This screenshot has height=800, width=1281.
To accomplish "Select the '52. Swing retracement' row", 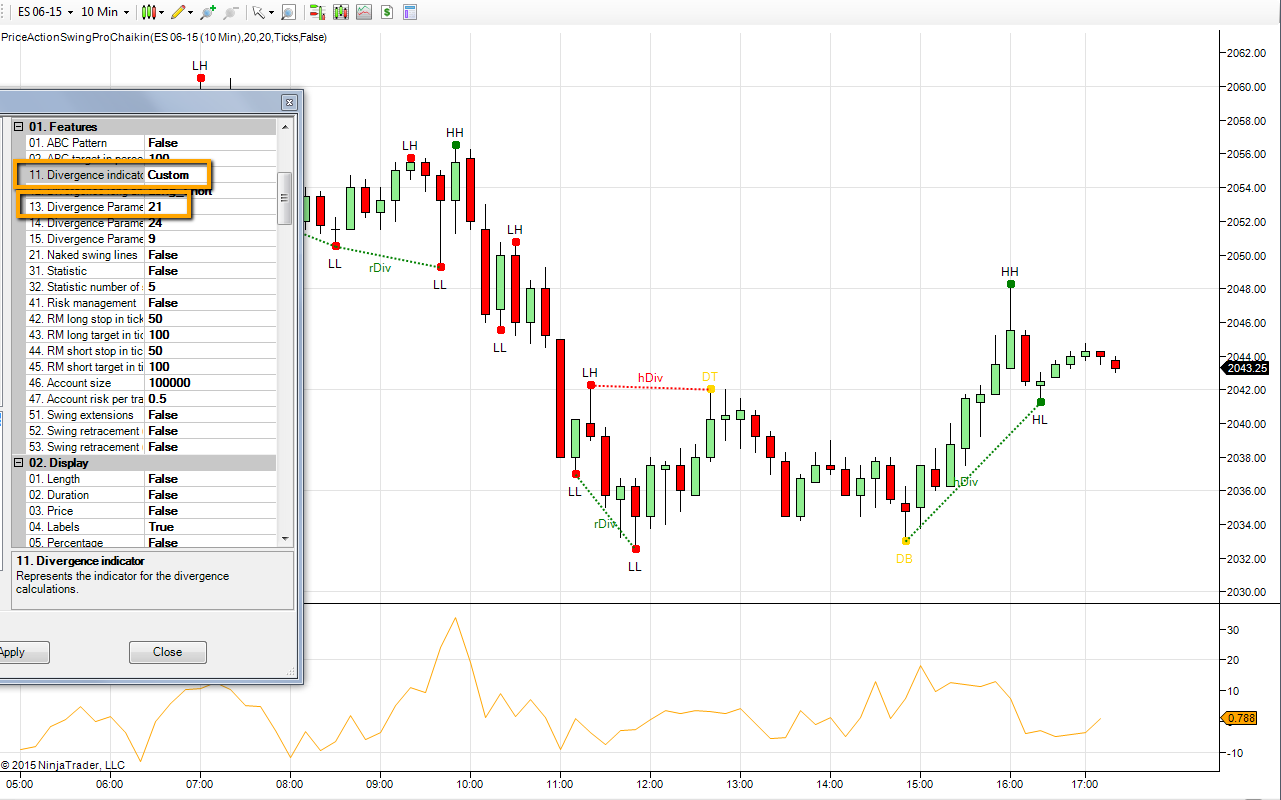I will point(150,431).
